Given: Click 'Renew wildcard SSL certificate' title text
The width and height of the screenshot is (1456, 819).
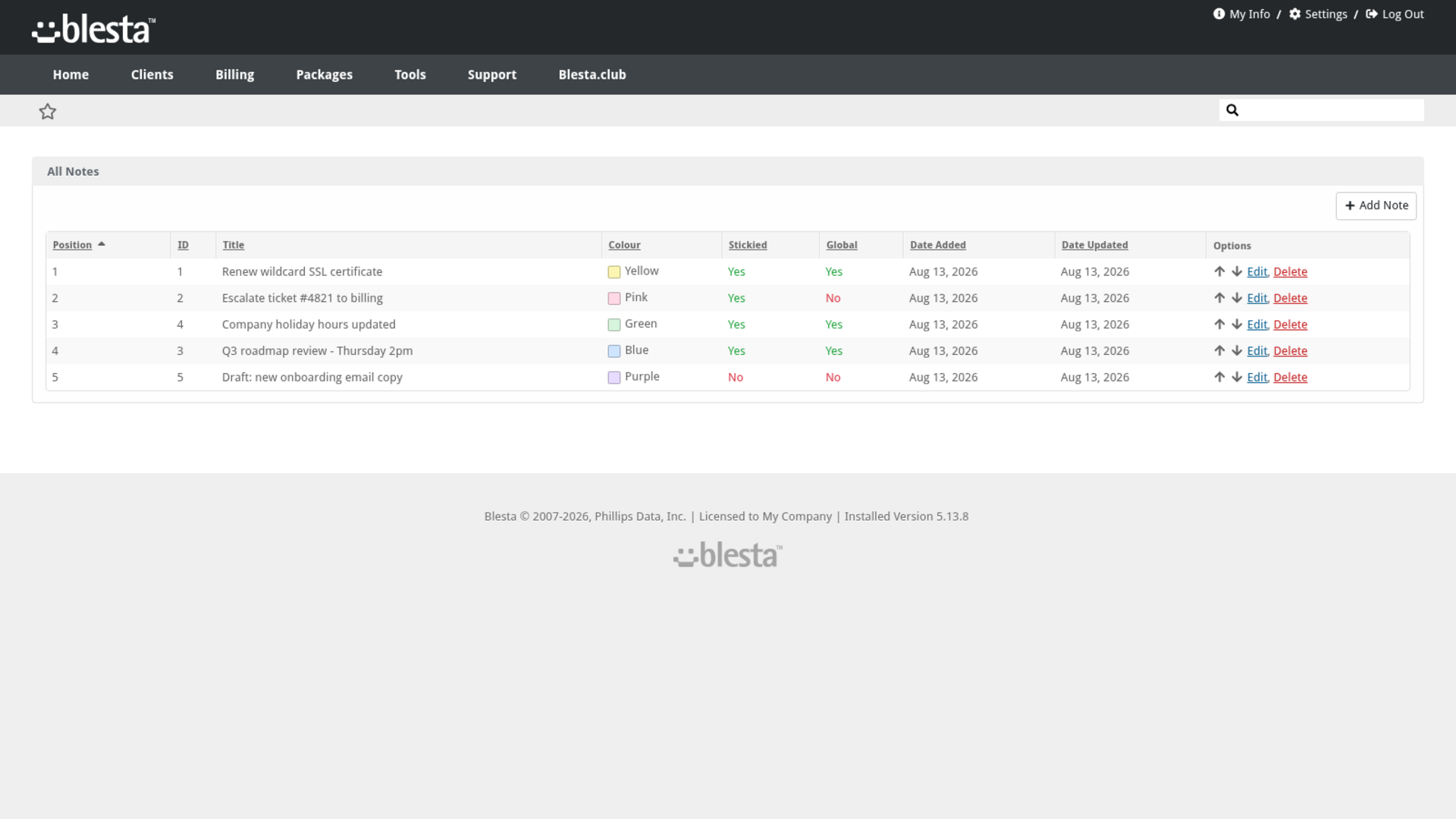Looking at the screenshot, I should 302,271.
